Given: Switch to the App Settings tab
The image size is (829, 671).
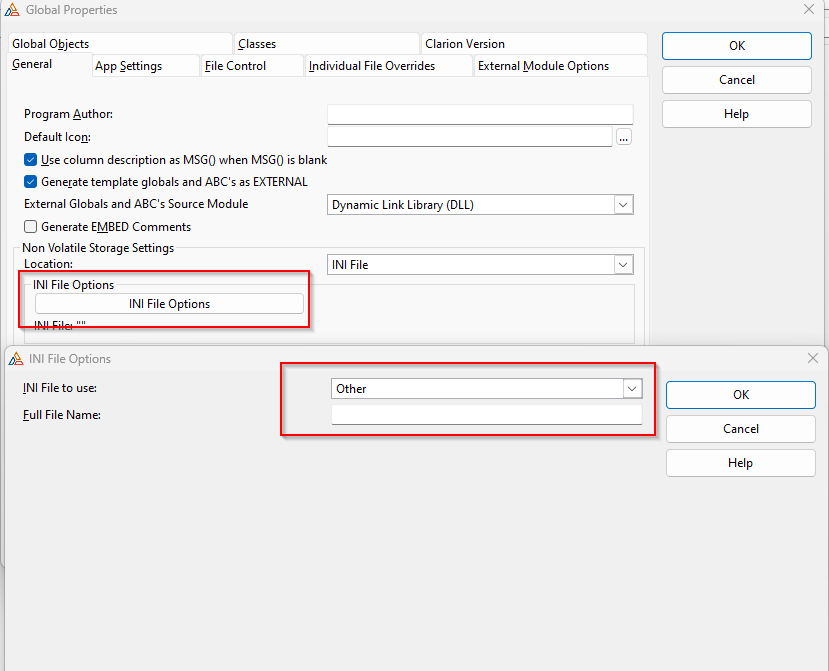Looking at the screenshot, I should click(x=128, y=66).
